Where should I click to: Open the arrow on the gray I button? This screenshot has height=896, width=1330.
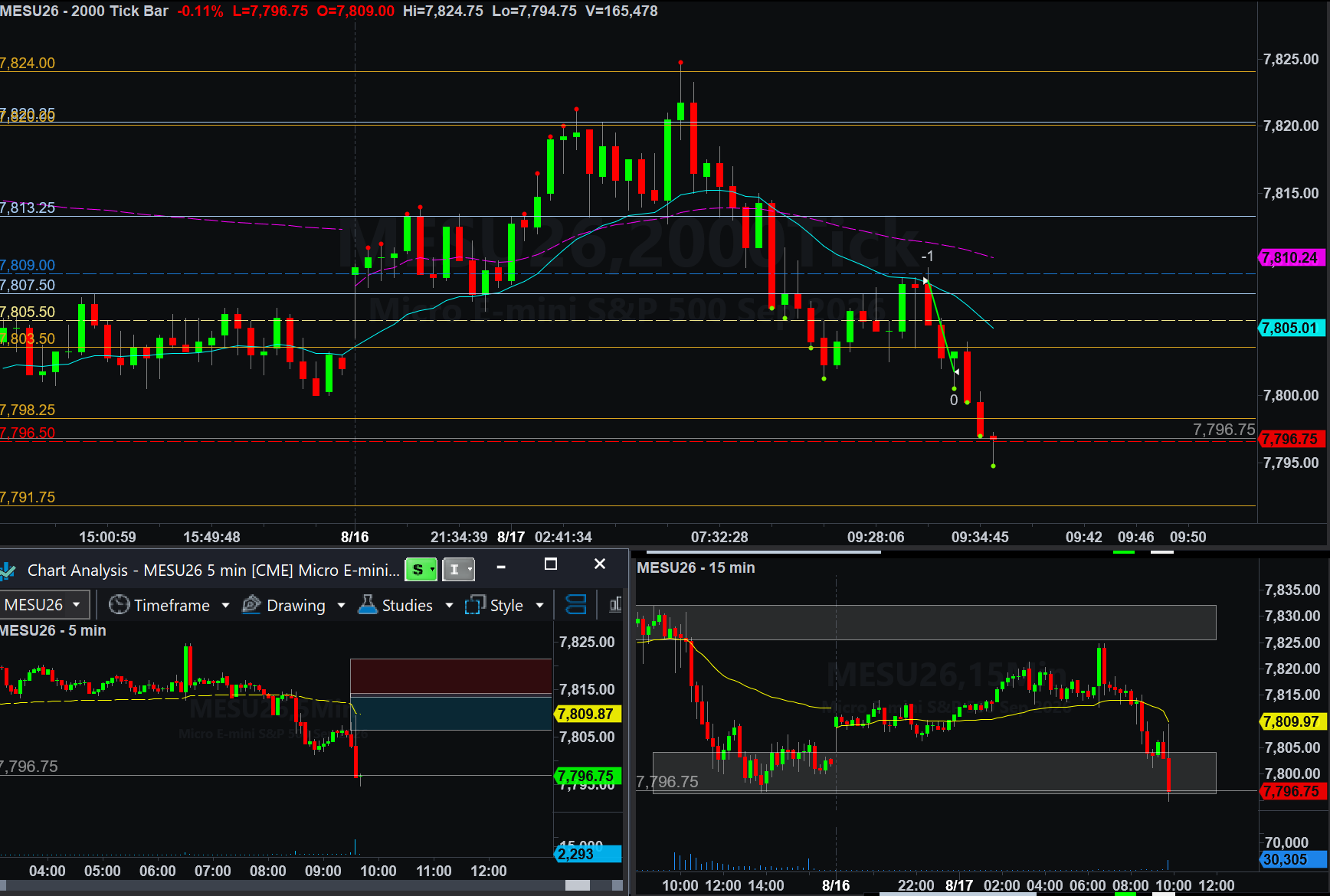pos(470,569)
